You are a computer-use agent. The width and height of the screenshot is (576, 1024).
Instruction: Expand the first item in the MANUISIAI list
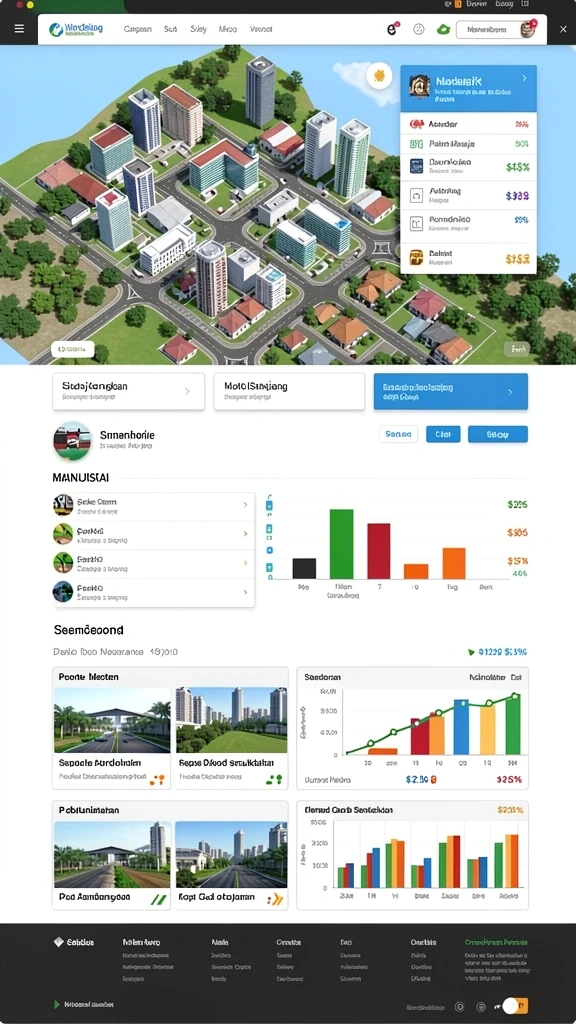coord(153,506)
